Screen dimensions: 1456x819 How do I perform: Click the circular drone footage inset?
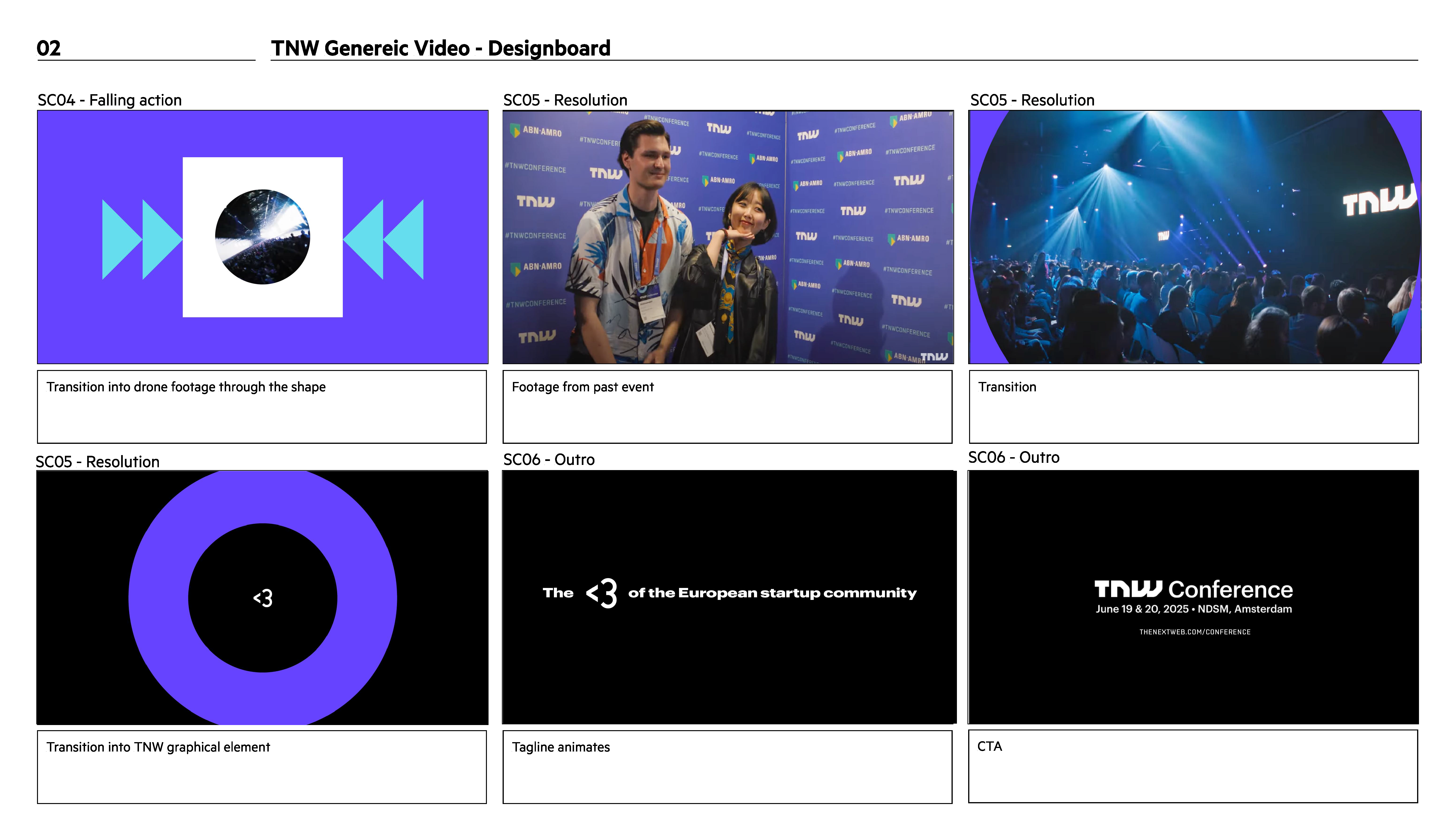pos(263,237)
